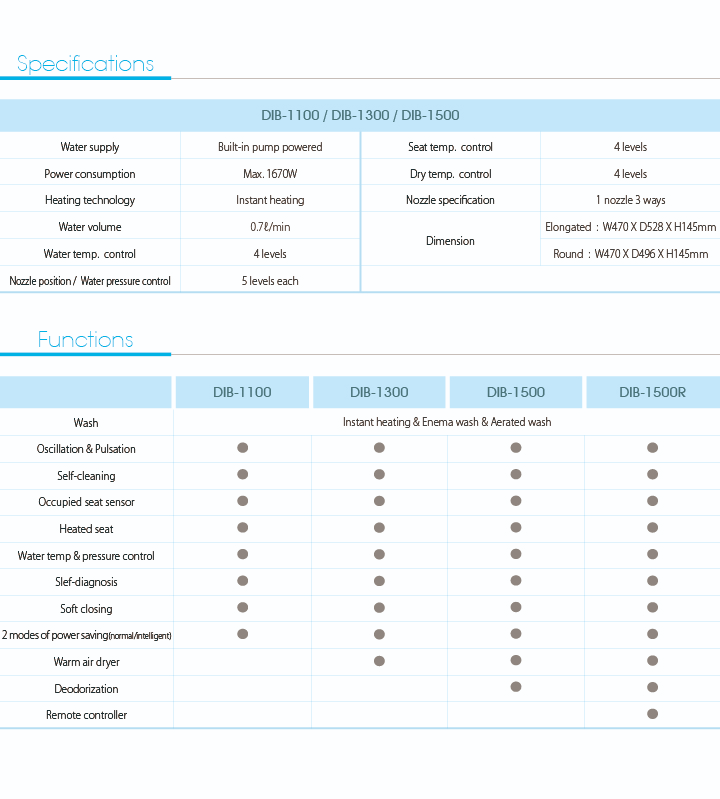Viewport: 720px width, 799px height.
Task: Click Self-cleaning dot under DIB-1500
Action: pyautogui.click(x=516, y=474)
